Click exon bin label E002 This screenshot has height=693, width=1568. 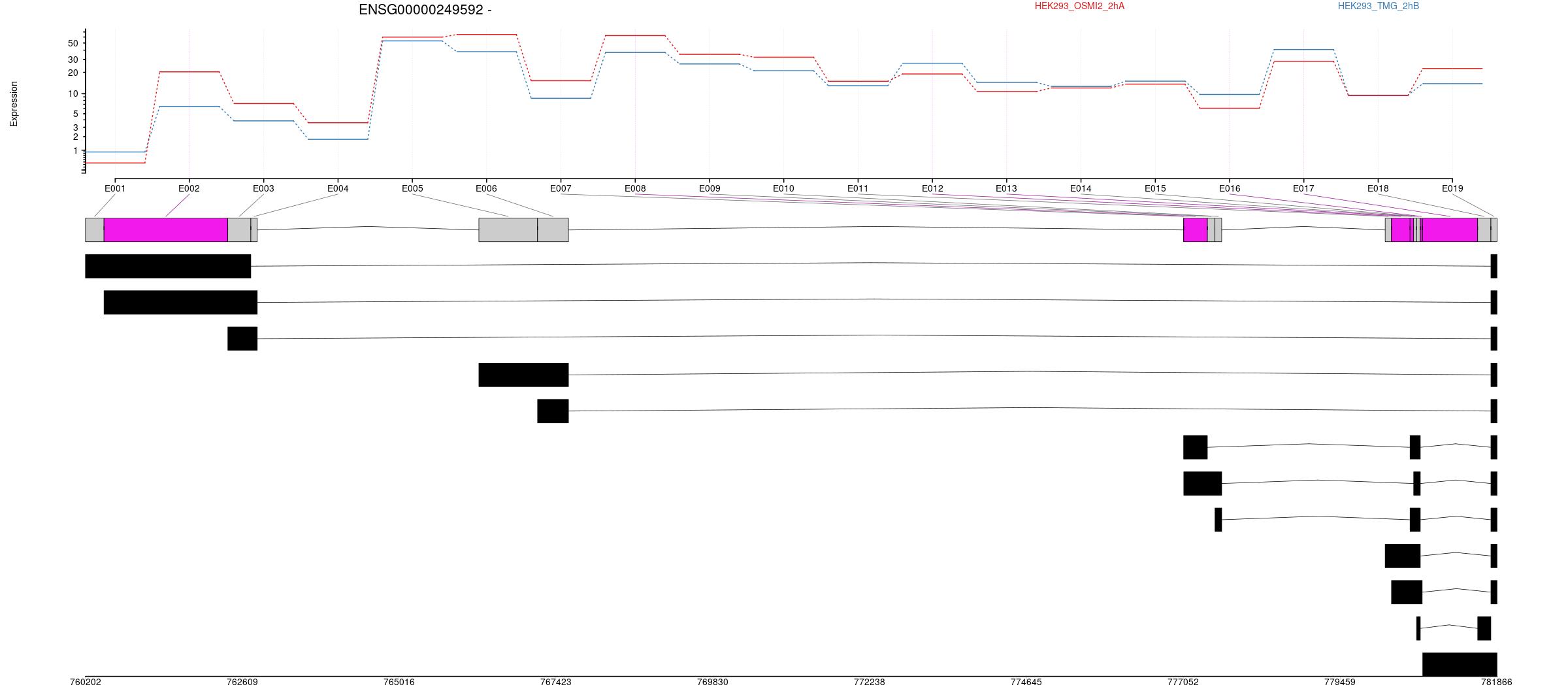[x=189, y=188]
